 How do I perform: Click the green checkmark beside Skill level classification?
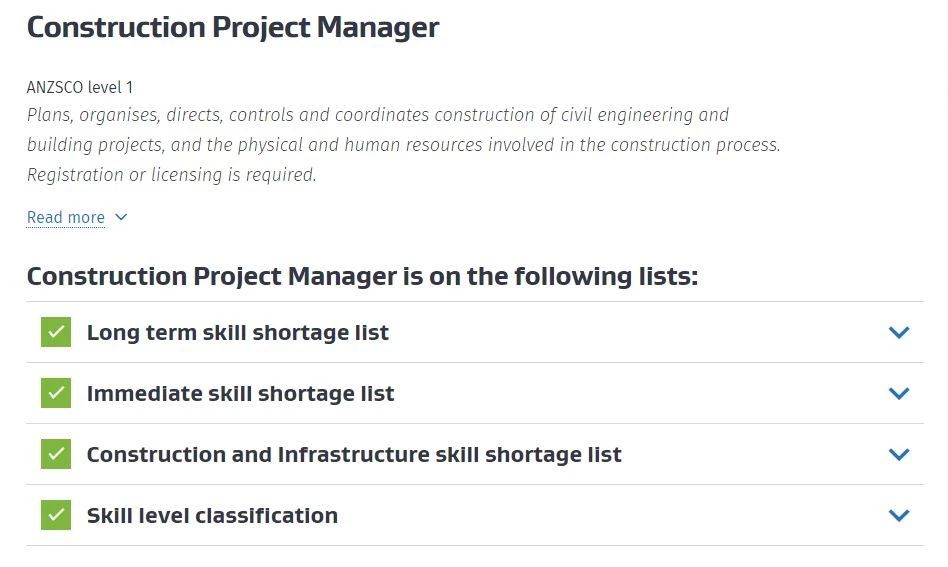pyautogui.click(x=56, y=515)
